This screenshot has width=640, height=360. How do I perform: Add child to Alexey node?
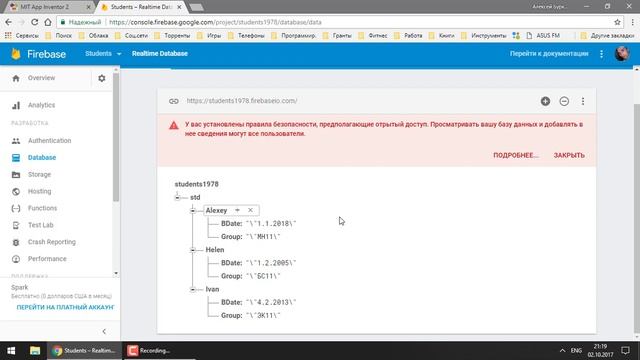(x=237, y=210)
